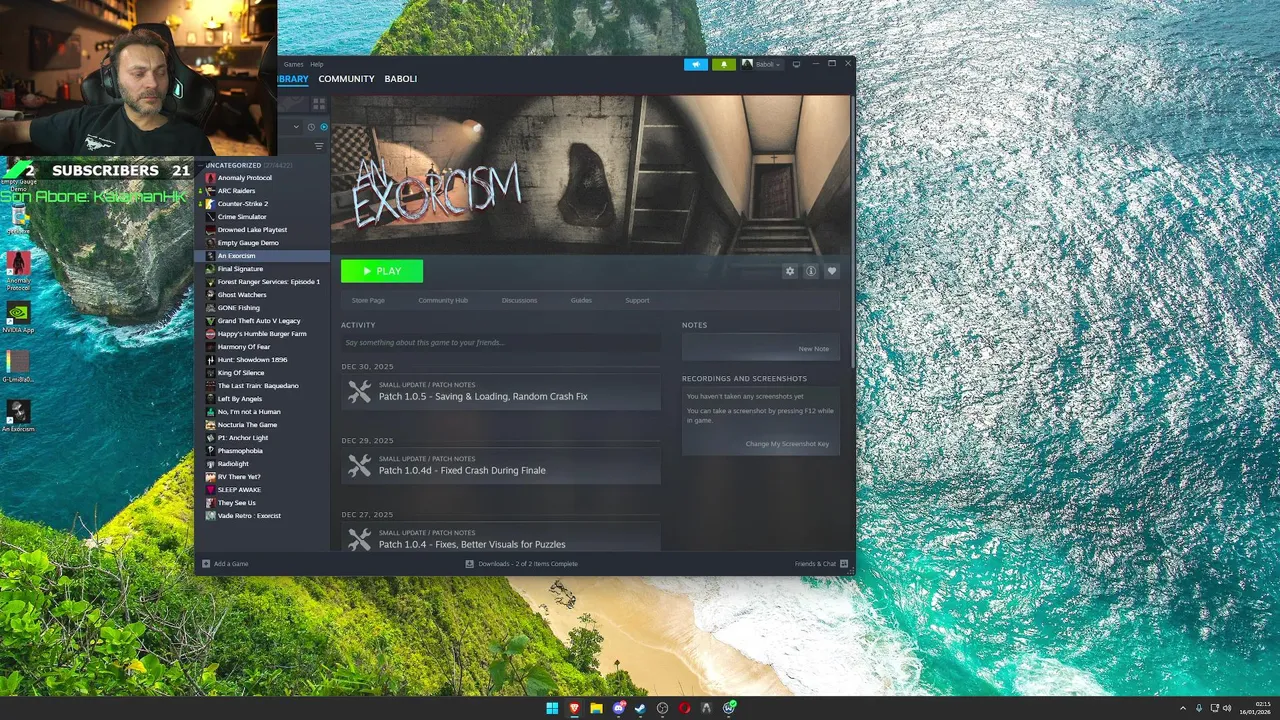Open Patch 1.0.4d Fixed Crash notes
Viewport: 1280px width, 720px height.
501,466
